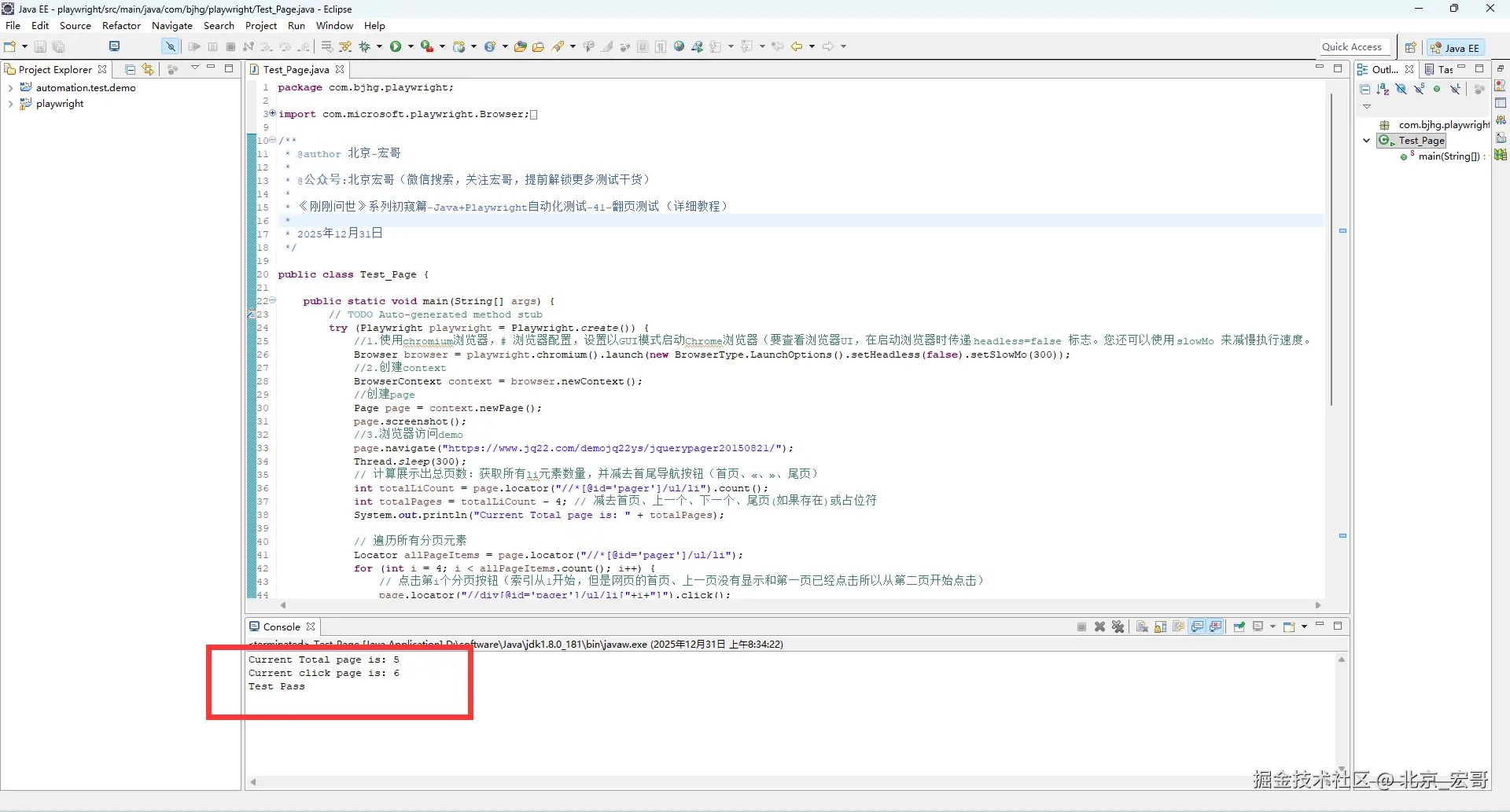1510x812 pixels.
Task: Select the Task List tab
Action: pos(1440,70)
